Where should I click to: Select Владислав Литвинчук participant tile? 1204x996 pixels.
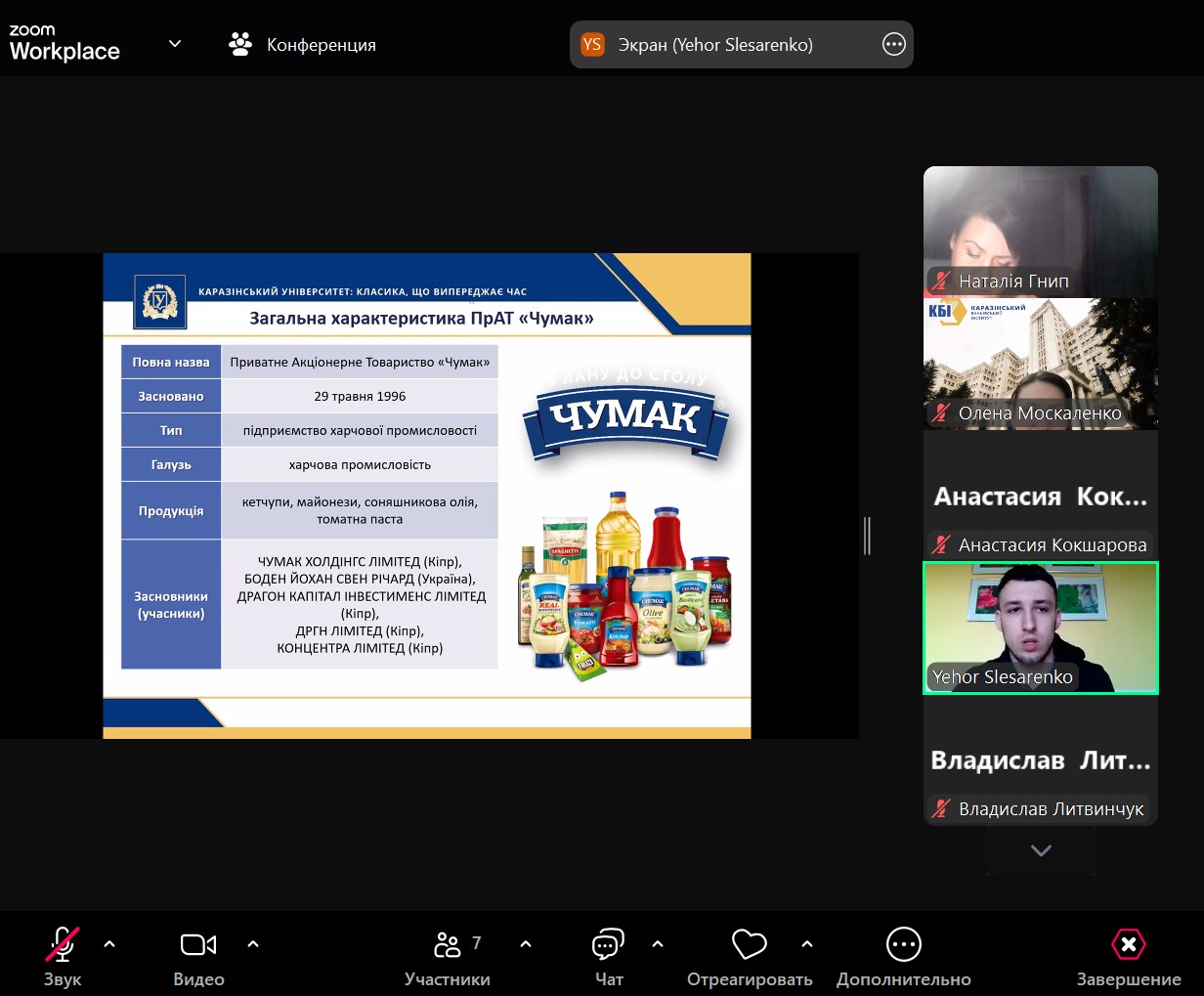(x=1041, y=759)
